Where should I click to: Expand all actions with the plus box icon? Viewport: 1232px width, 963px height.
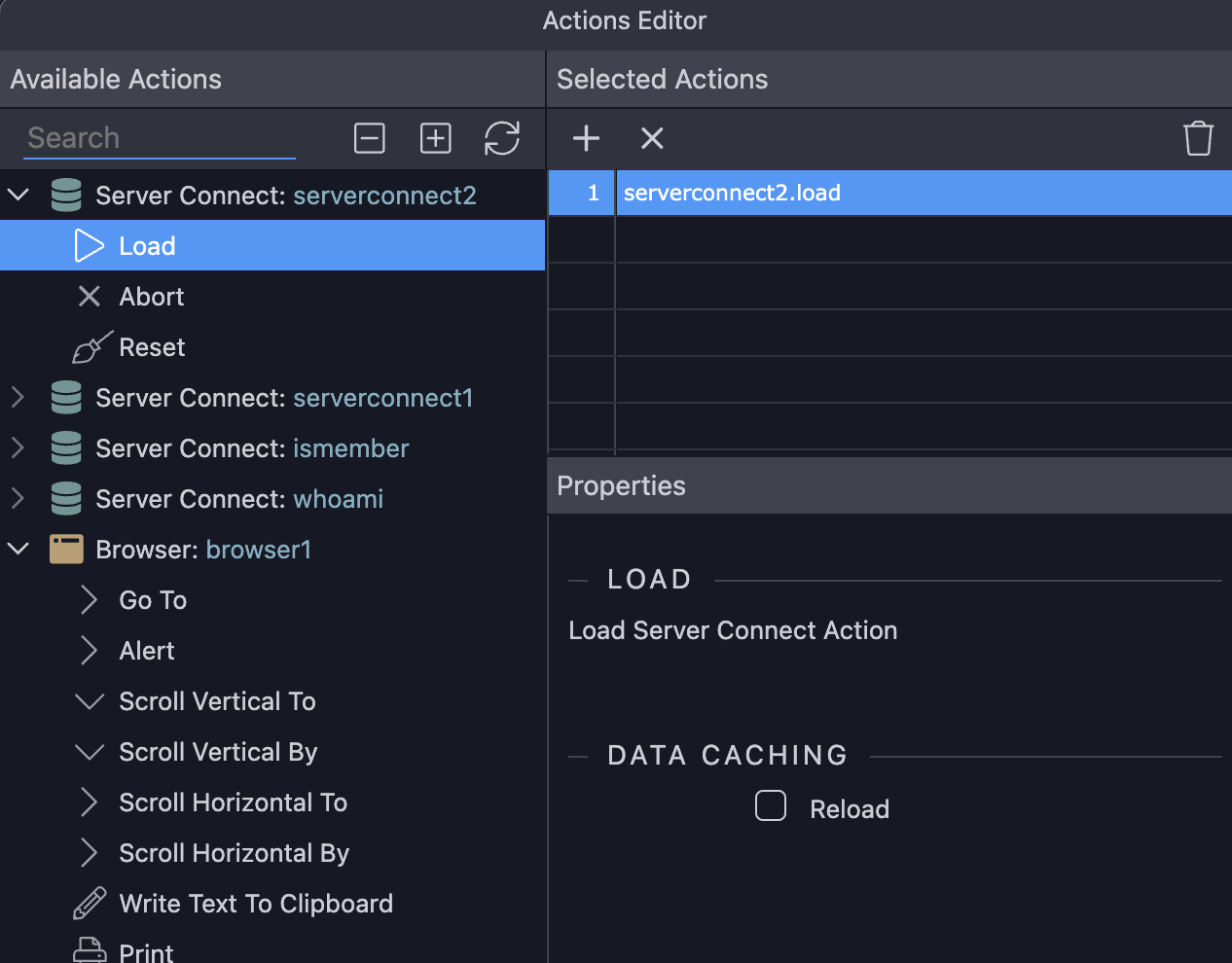pyautogui.click(x=435, y=138)
